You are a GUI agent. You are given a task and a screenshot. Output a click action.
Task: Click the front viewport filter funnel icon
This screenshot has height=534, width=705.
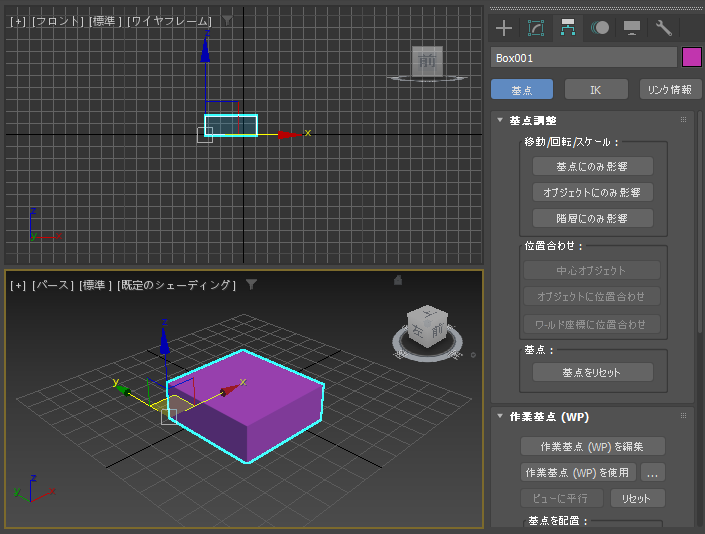point(228,20)
